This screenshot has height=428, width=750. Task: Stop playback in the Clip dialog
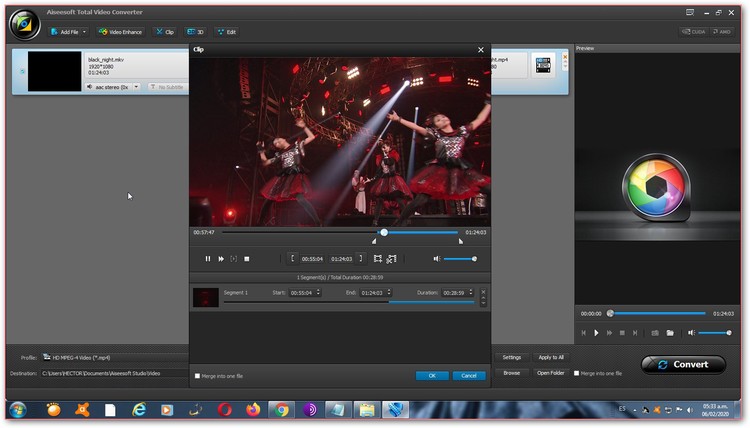pos(247,259)
